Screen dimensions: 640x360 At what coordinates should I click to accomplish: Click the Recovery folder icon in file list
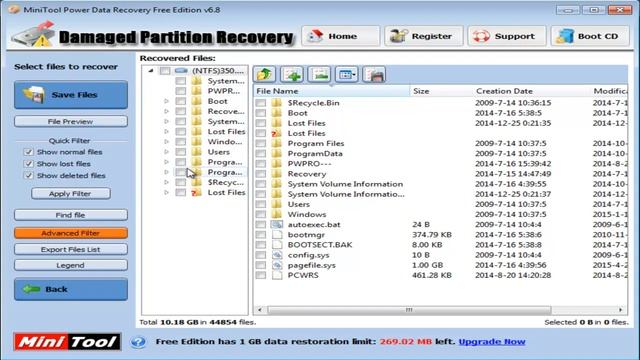point(277,174)
